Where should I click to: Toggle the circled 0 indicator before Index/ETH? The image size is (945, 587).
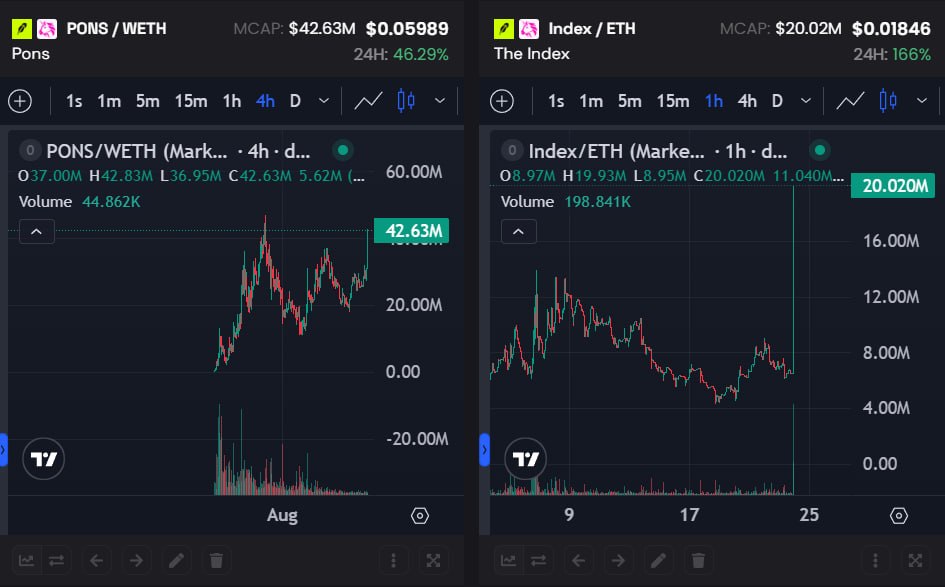[512, 150]
